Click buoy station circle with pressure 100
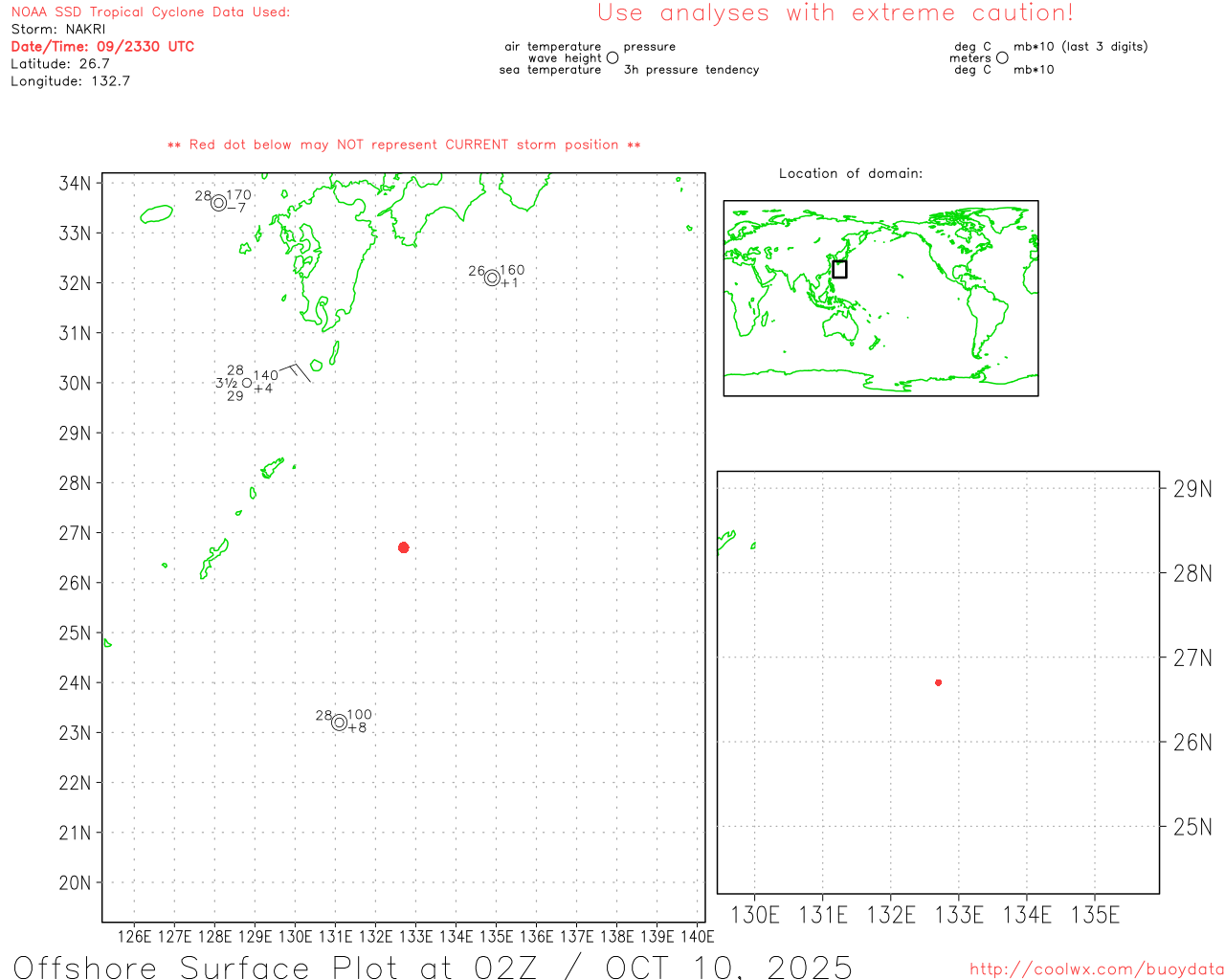Image resolution: width=1225 pixels, height=980 pixels. (339, 723)
